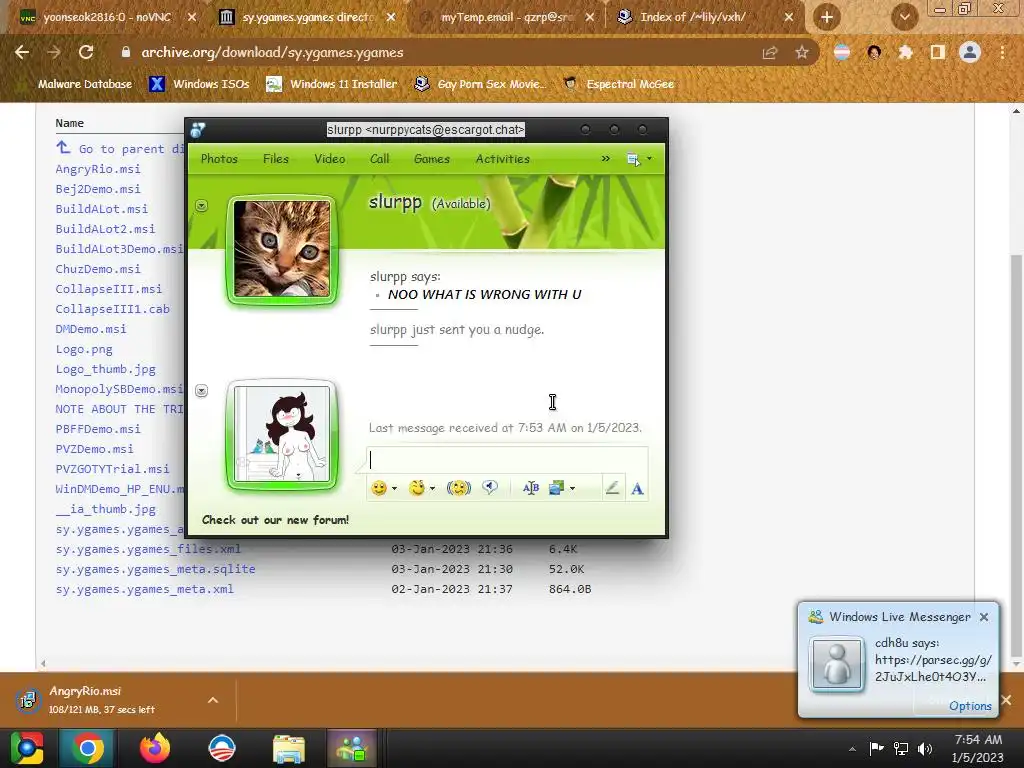This screenshot has height=768, width=1024.
Task: Click the chat message input box
Action: tap(507, 460)
